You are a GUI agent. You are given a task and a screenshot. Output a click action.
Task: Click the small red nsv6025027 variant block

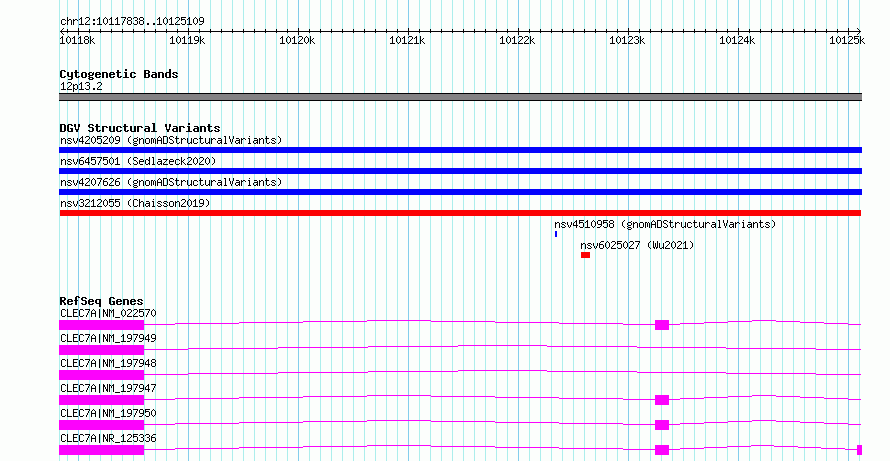[x=585, y=255]
